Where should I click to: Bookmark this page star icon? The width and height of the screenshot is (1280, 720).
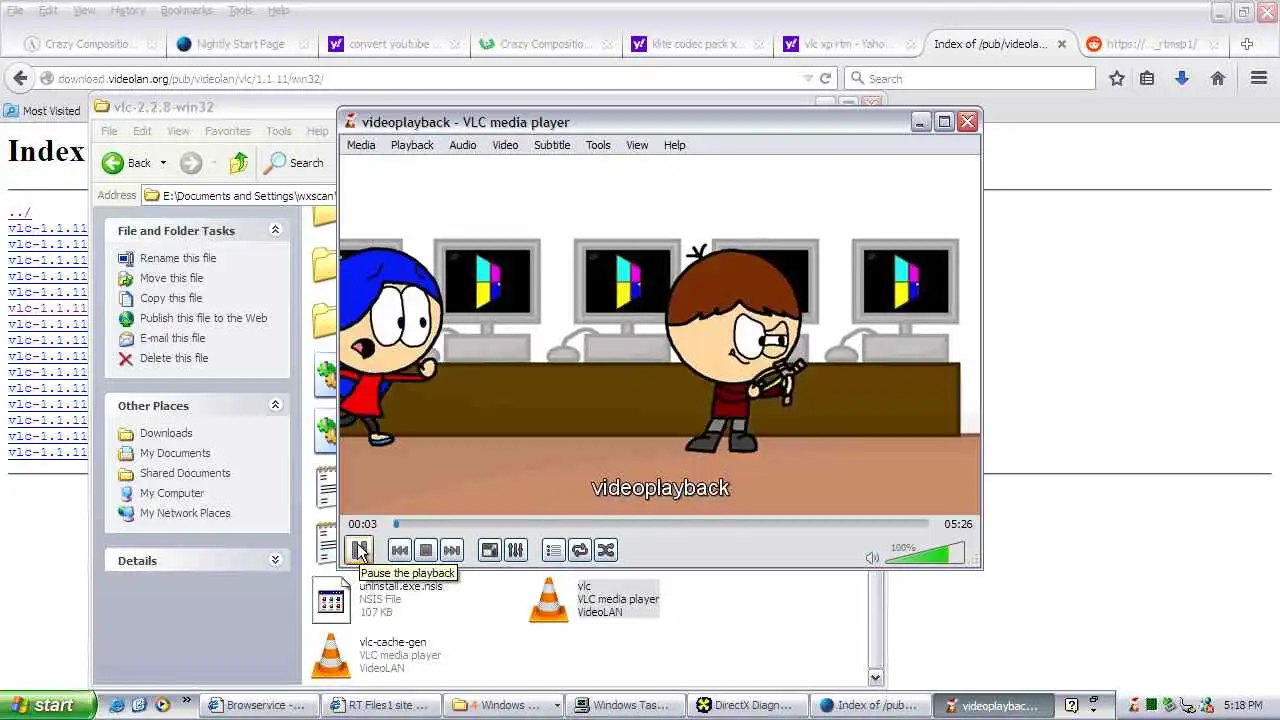pyautogui.click(x=1117, y=78)
